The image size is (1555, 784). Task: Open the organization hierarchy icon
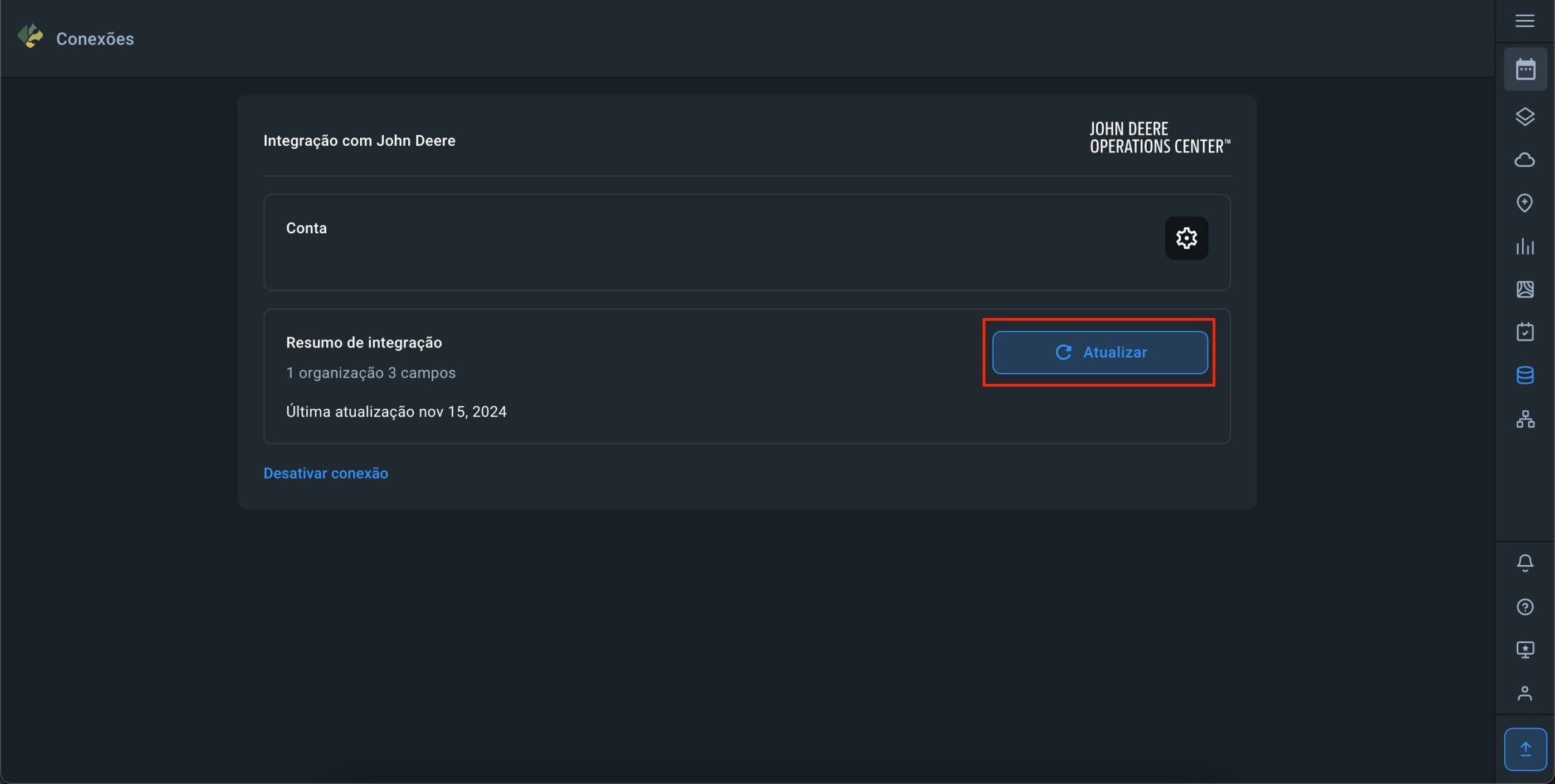[1525, 419]
